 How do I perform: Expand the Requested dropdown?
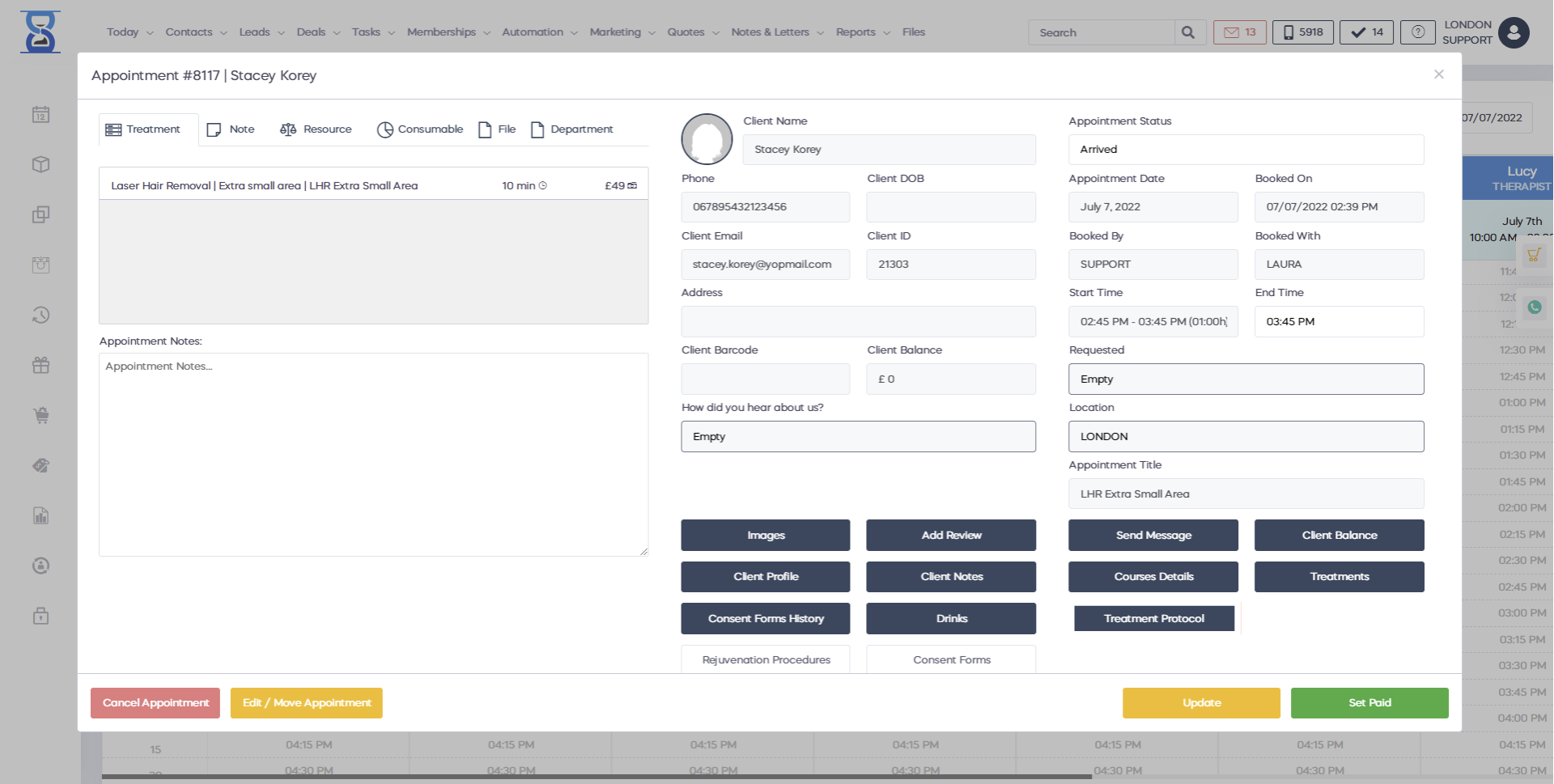pos(1245,379)
